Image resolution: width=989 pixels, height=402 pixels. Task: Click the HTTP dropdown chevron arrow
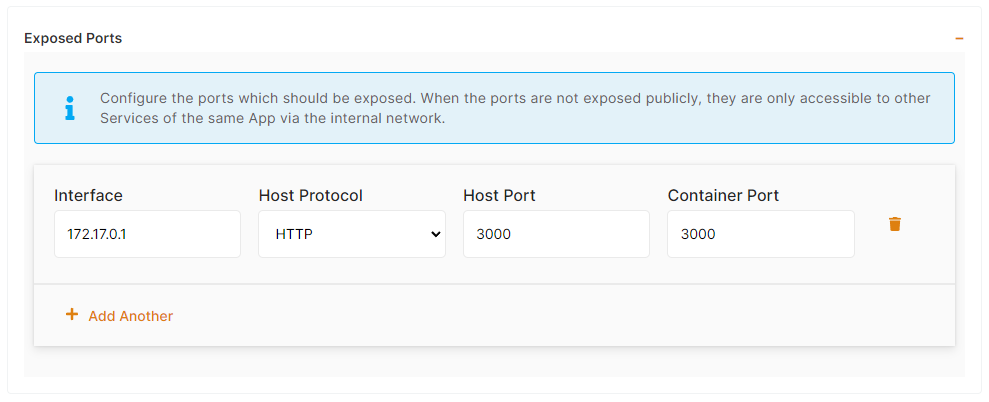tap(435, 234)
